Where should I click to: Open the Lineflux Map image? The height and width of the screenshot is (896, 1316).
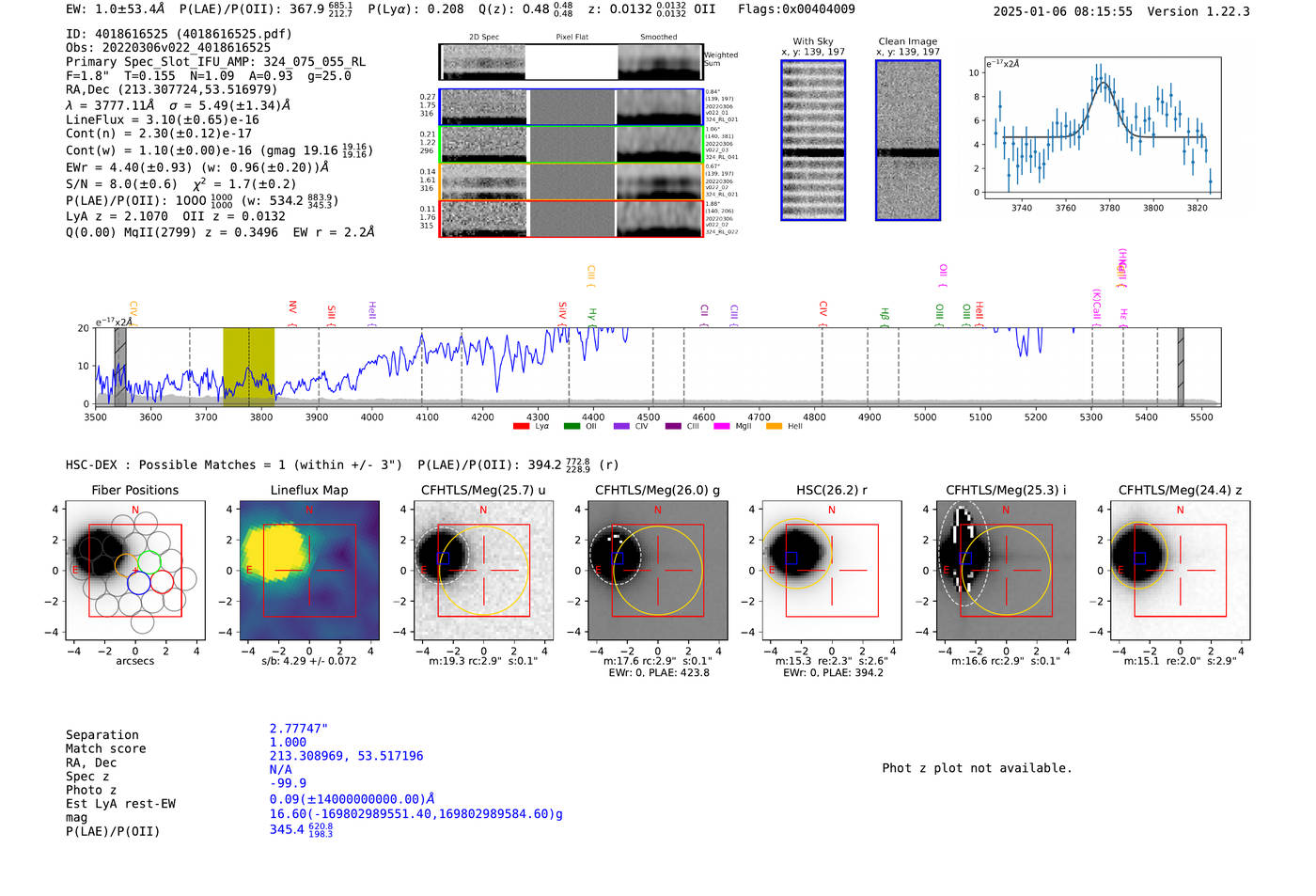(309, 571)
